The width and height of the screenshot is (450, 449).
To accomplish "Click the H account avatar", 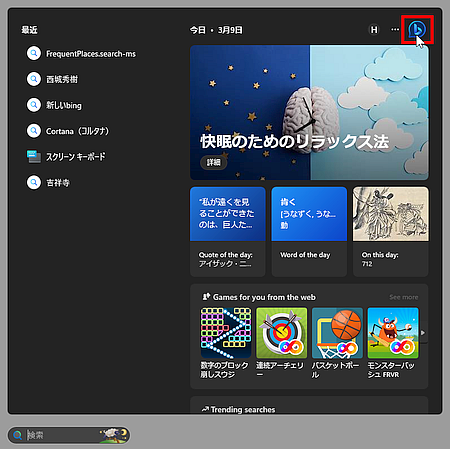I will 374,30.
